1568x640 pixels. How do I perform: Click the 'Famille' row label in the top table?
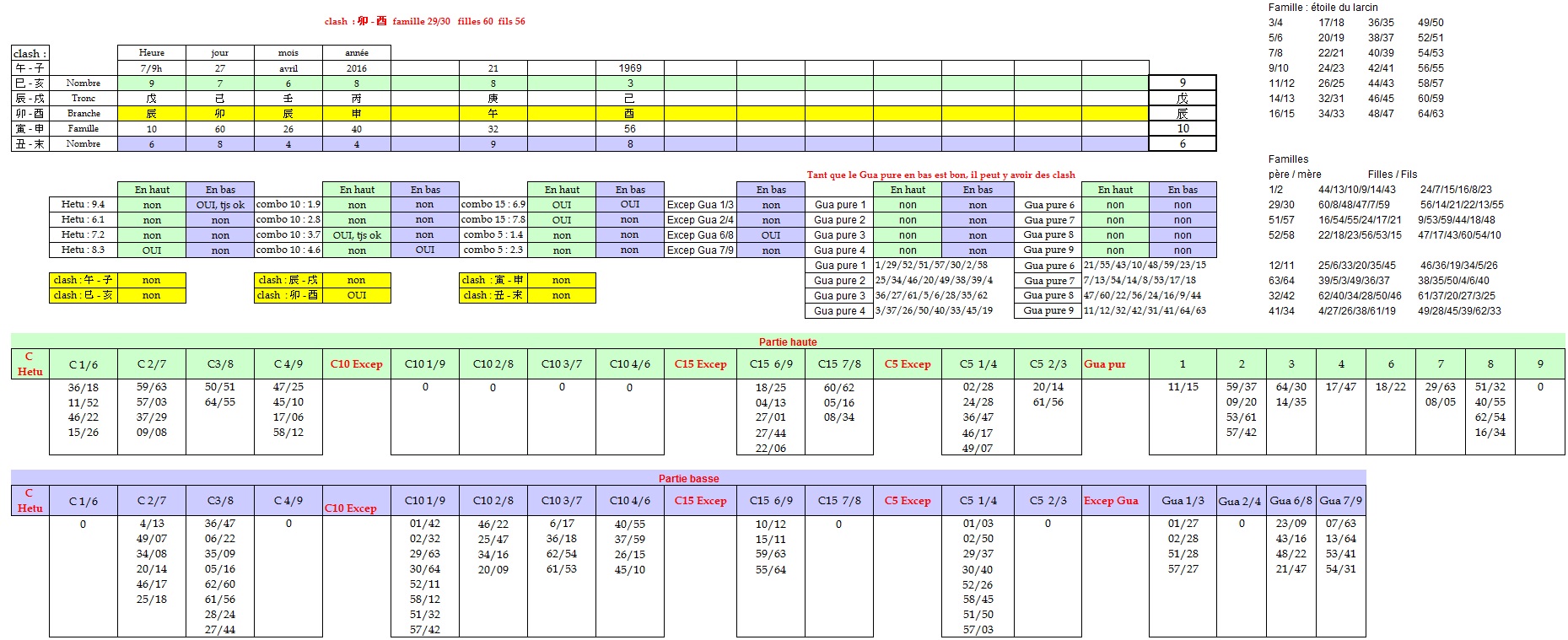pyautogui.click(x=84, y=128)
